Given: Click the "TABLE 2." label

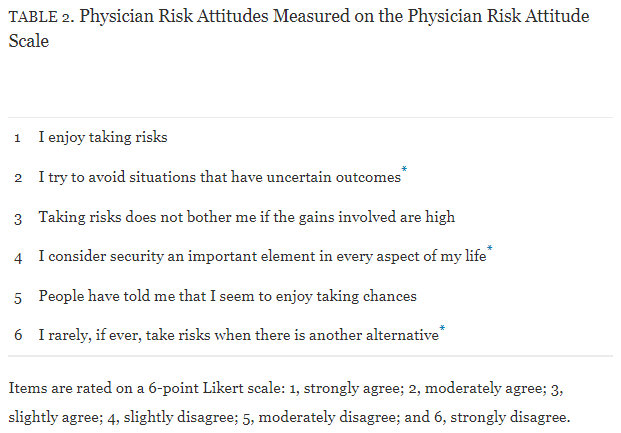Looking at the screenshot, I should point(39,19).
